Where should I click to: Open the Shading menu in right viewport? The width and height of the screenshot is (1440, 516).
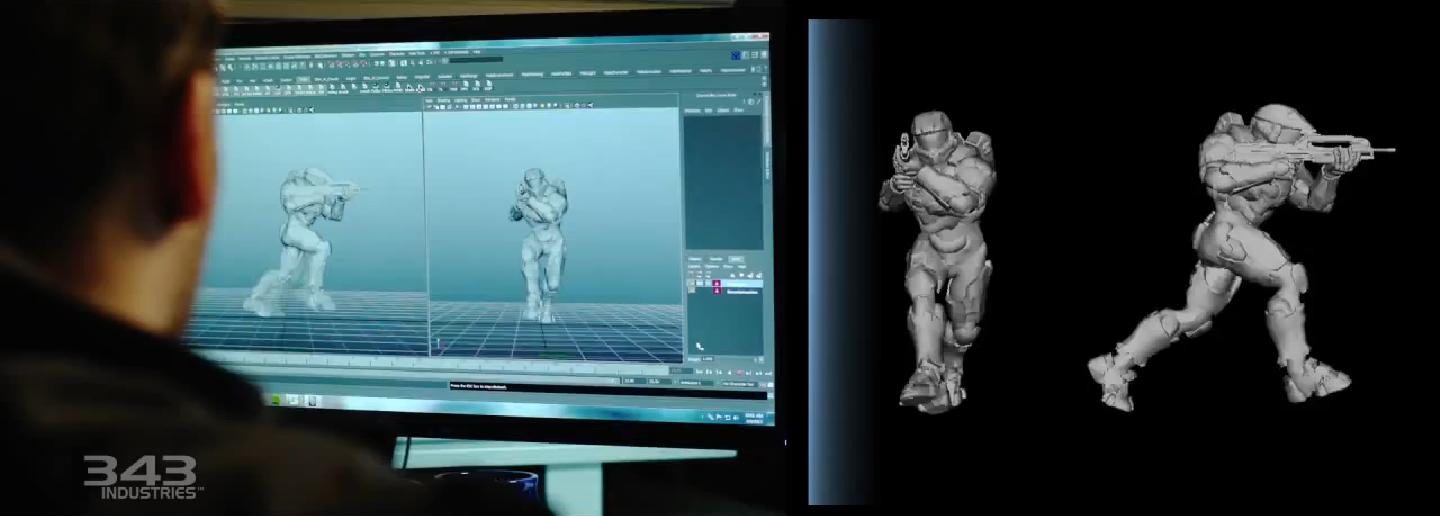[x=444, y=100]
